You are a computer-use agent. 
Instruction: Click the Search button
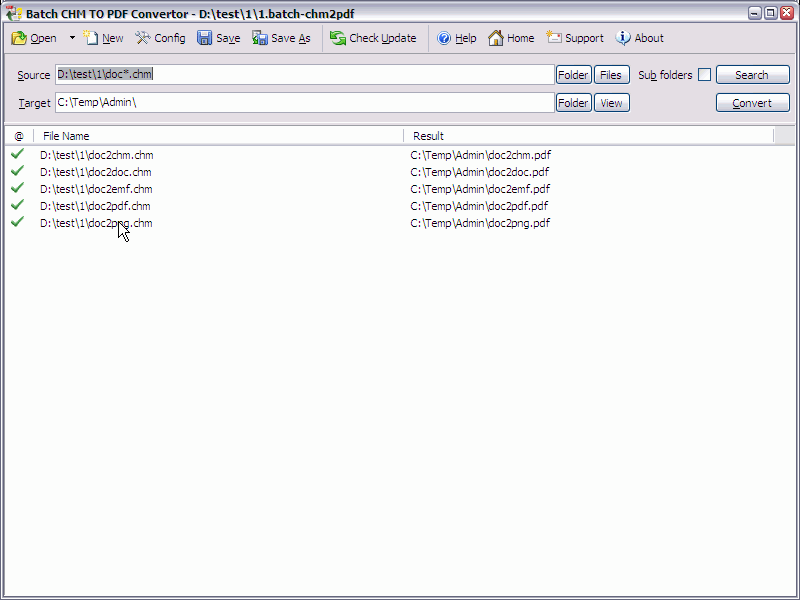[753, 75]
